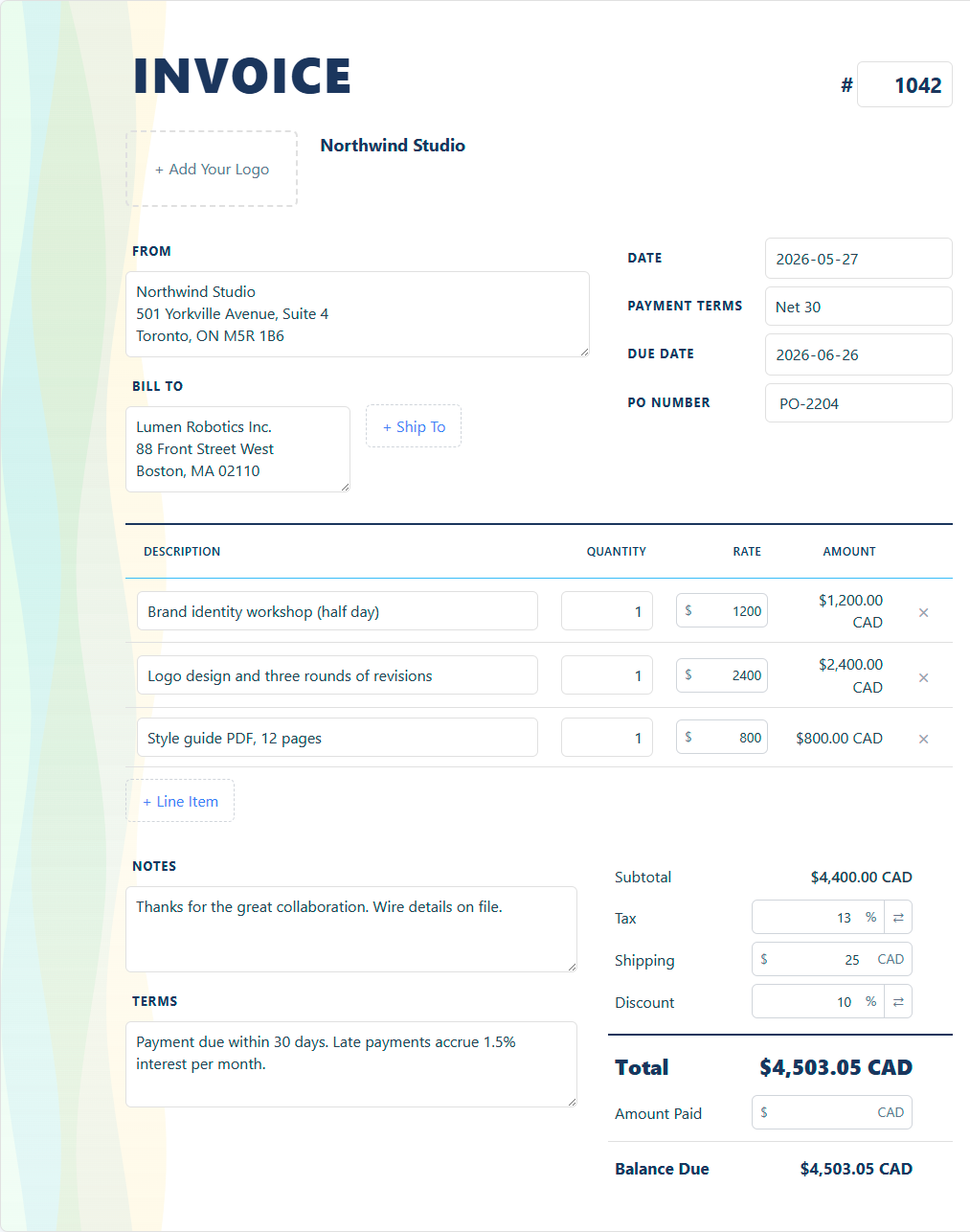Remove the Brand identity workshop line item

click(923, 612)
